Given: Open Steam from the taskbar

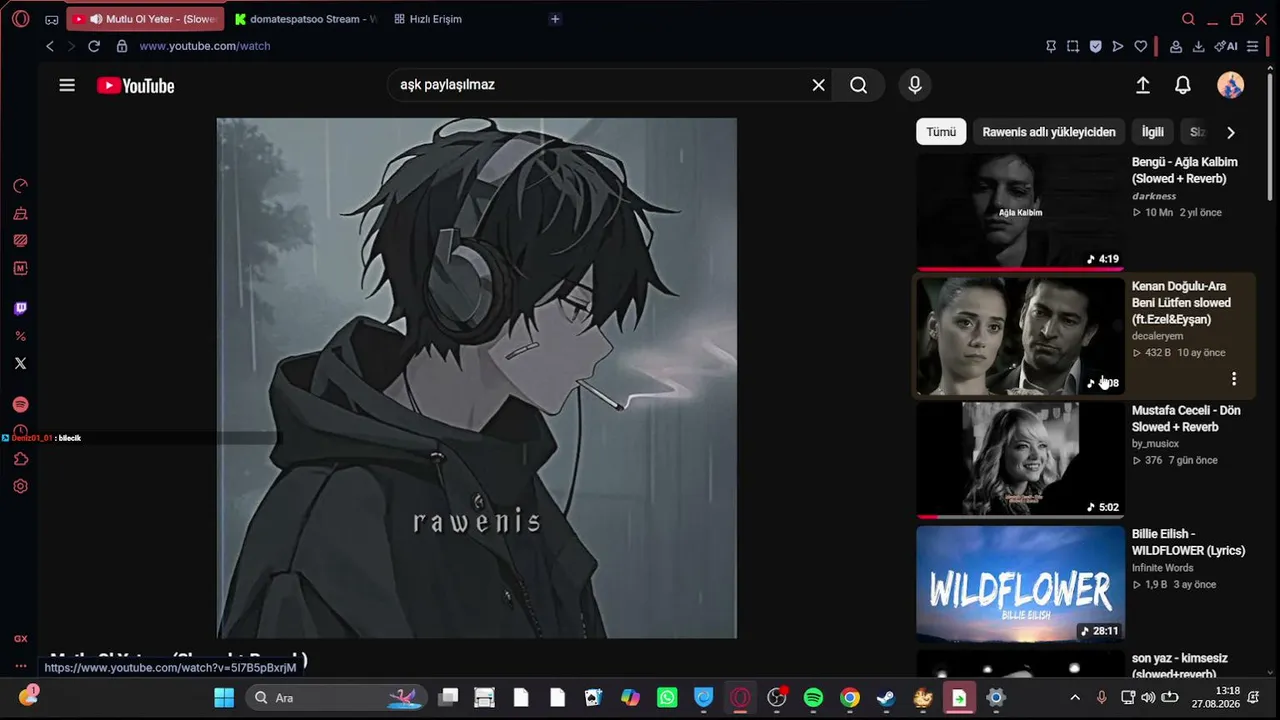Looking at the screenshot, I should [x=886, y=697].
